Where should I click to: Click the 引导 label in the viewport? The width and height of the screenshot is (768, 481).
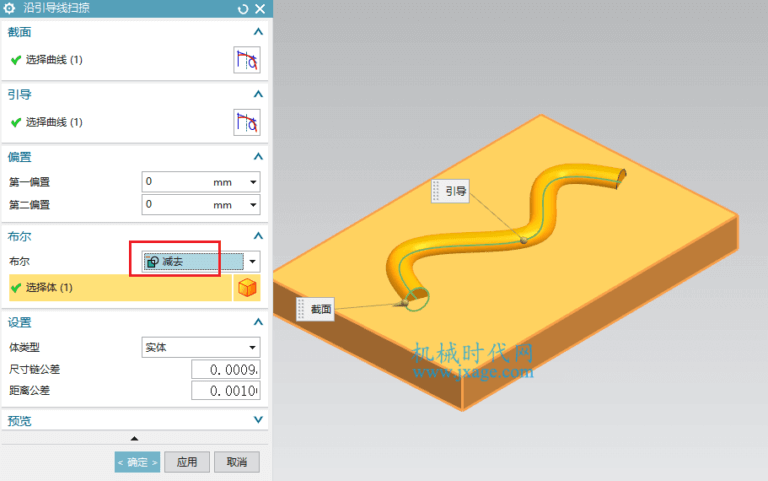[450, 191]
